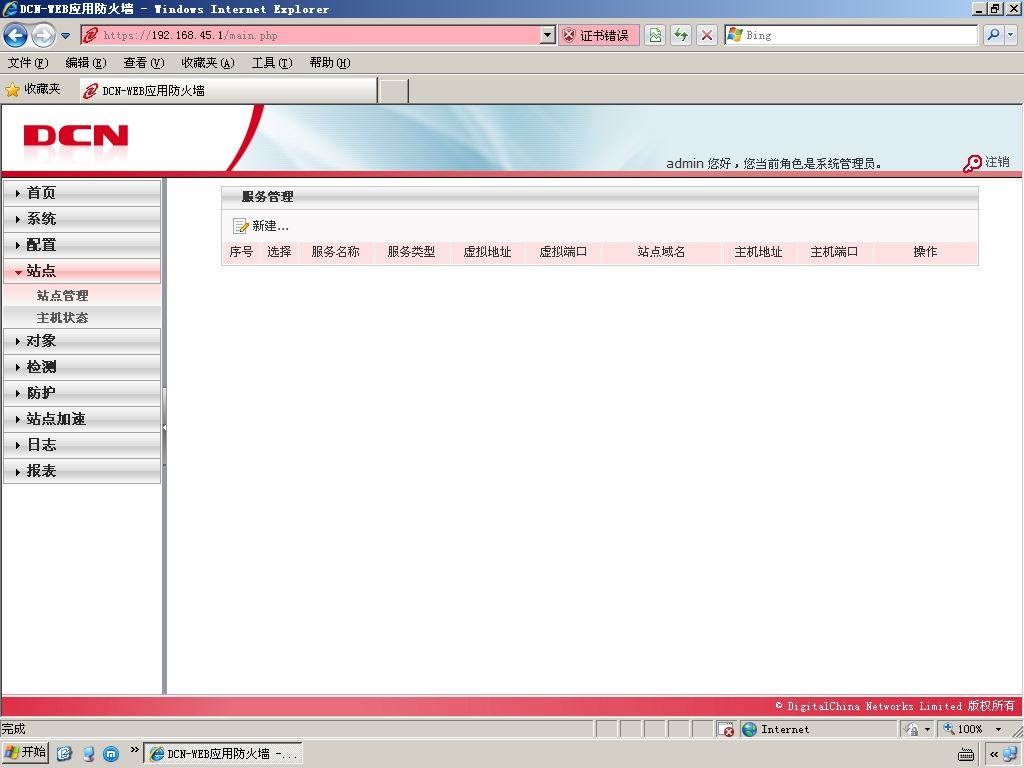Click the 选择 column header
The width and height of the screenshot is (1024, 768).
point(279,251)
